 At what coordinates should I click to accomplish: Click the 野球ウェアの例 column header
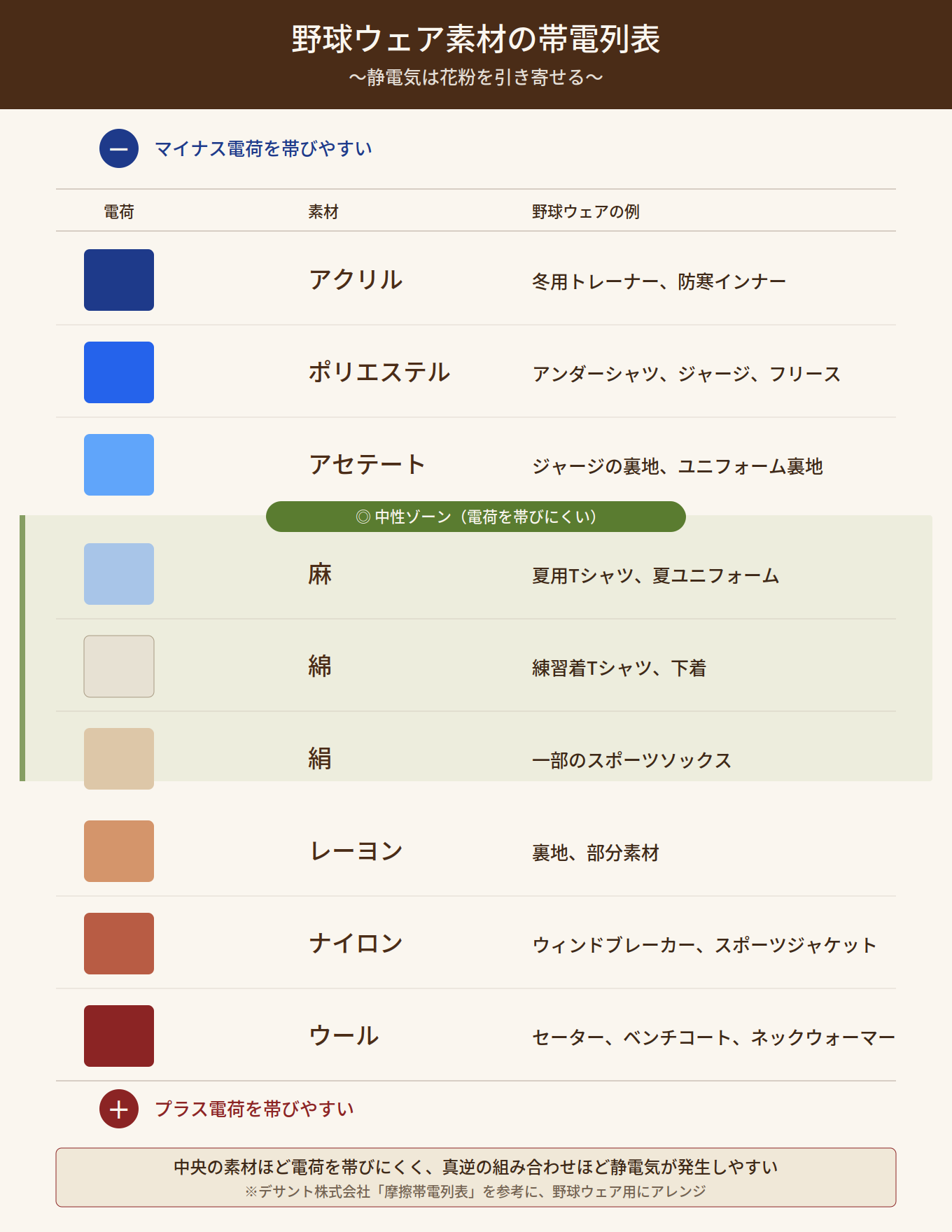tap(586, 211)
